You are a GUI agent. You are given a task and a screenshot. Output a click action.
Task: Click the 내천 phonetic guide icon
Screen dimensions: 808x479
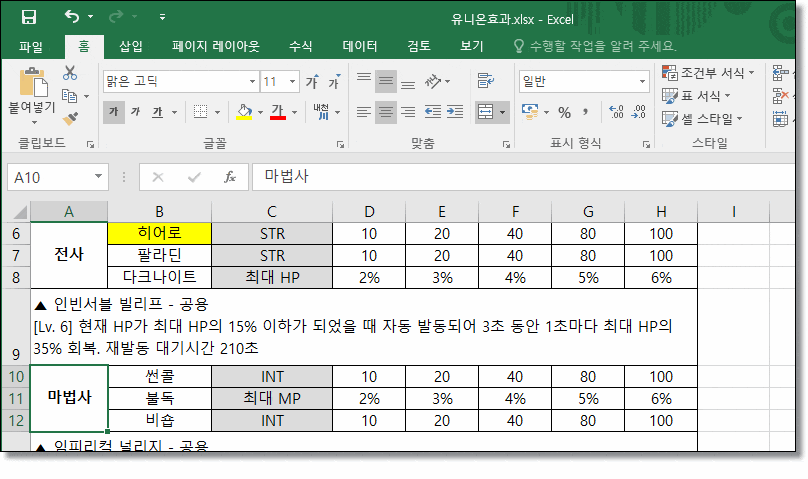(x=321, y=111)
